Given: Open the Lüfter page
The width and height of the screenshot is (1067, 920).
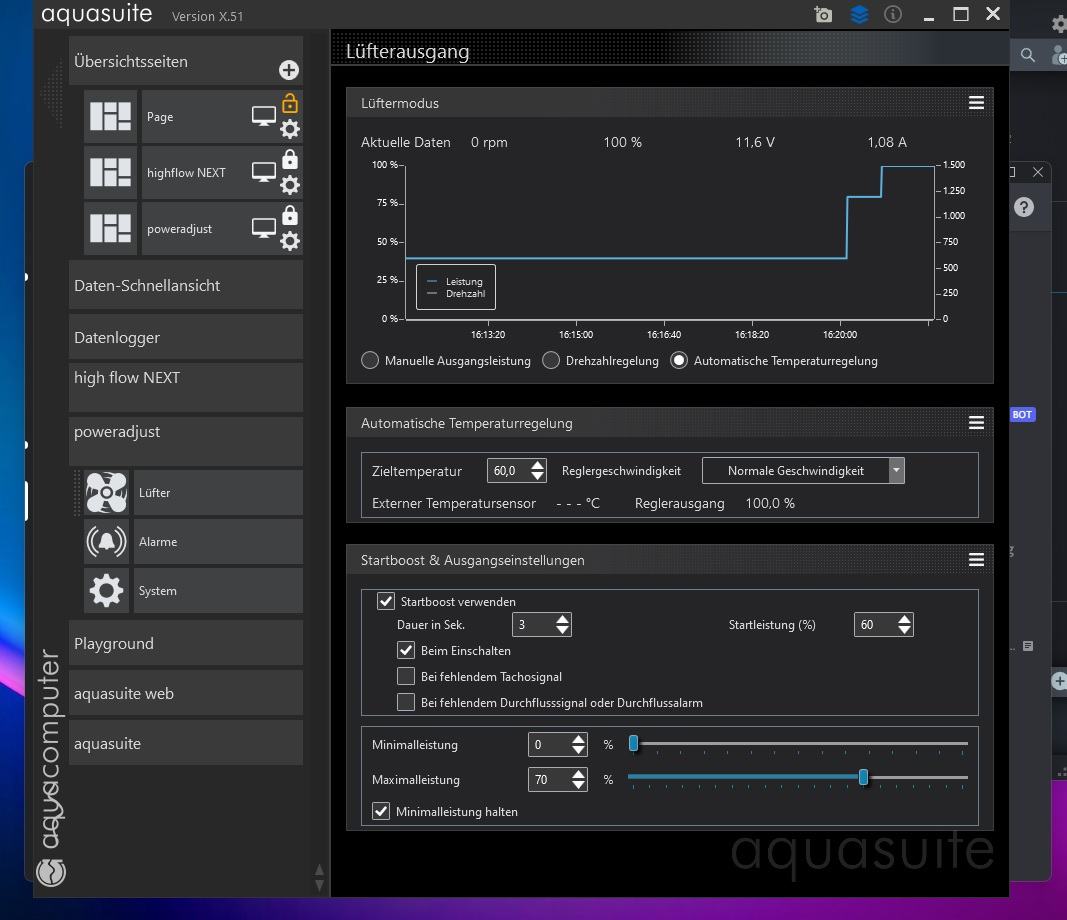Looking at the screenshot, I should (x=218, y=492).
